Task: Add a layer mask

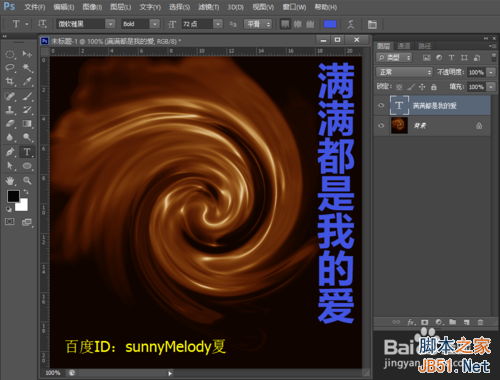Action: point(424,322)
